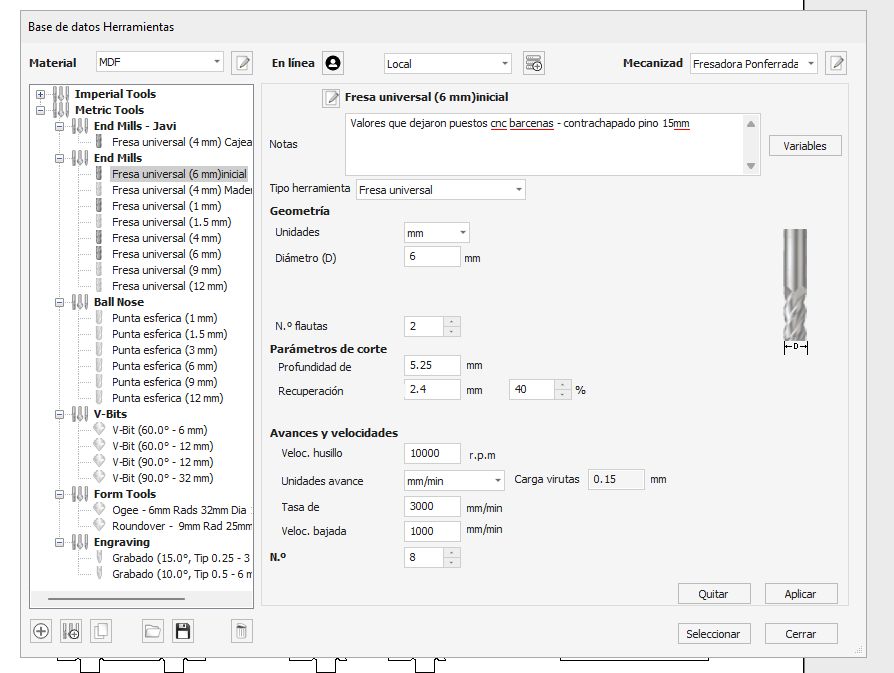
Task: Collapse Form Tools group
Action: point(59,494)
